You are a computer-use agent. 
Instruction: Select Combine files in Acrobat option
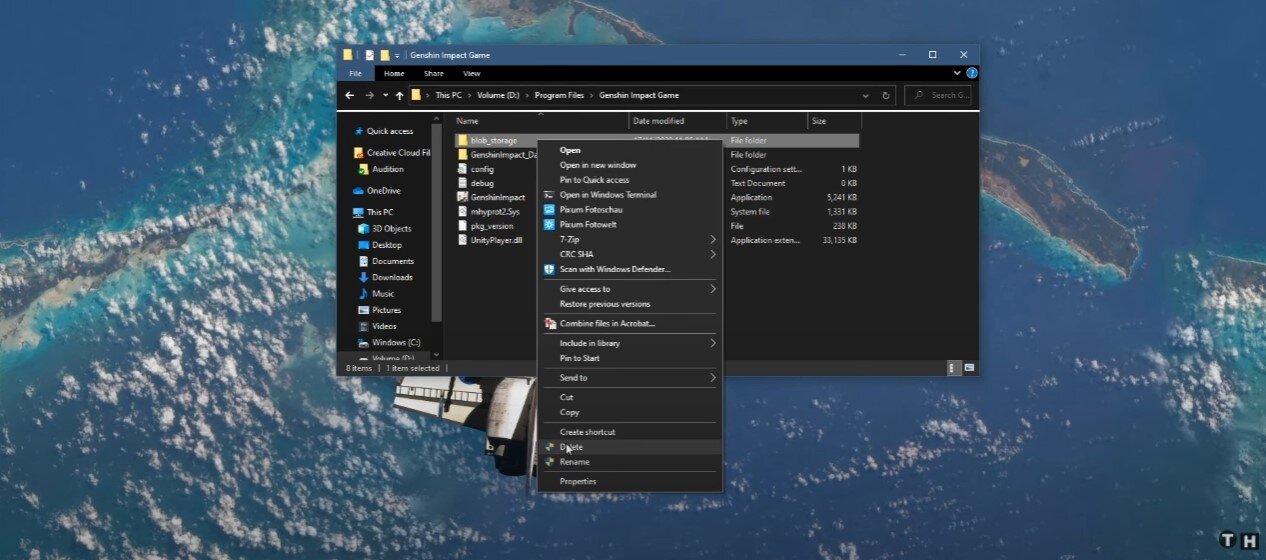point(606,323)
